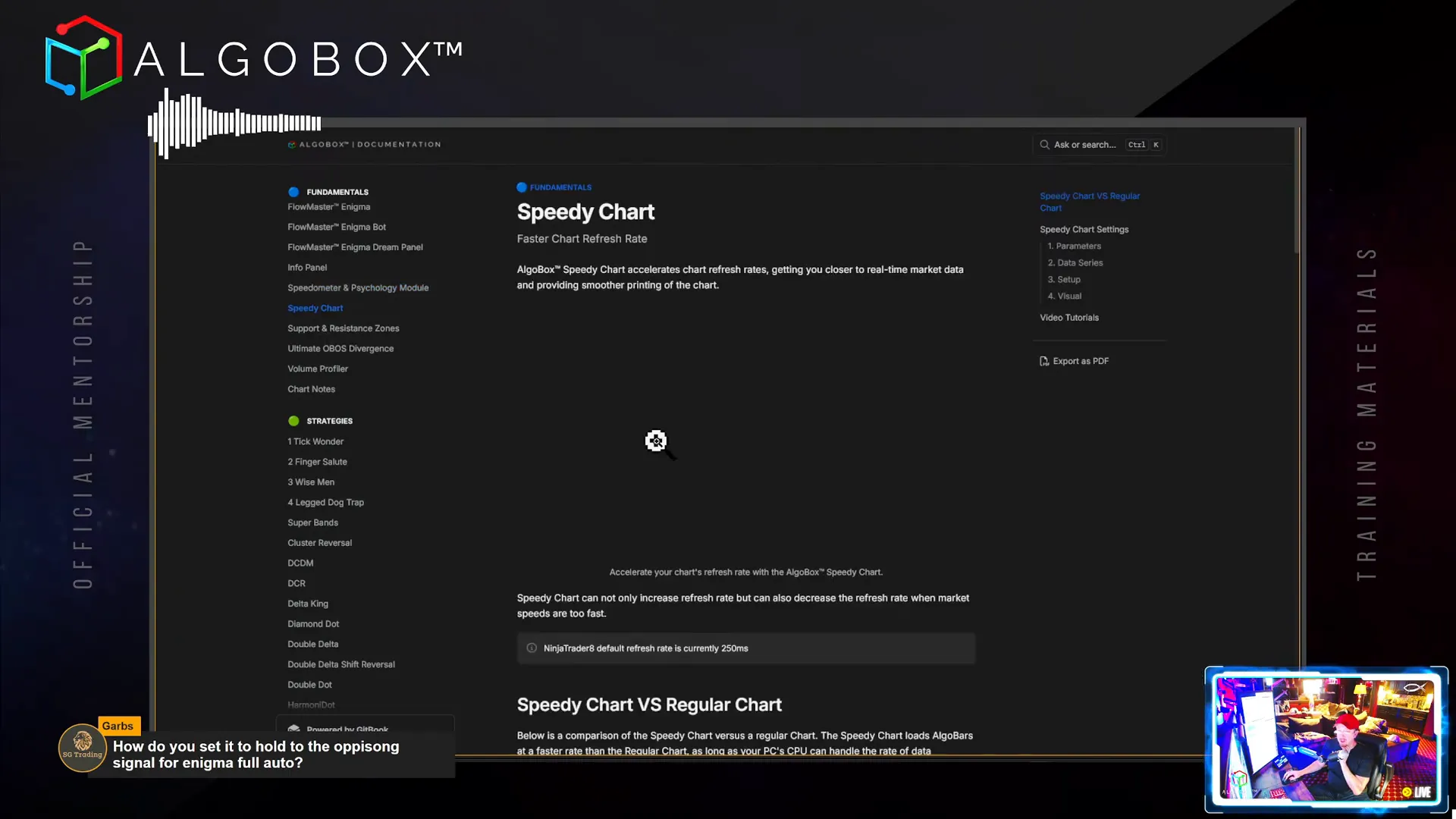Click the NinjaTrader8 default refresh rate note
This screenshot has width=1456, height=819.
tap(746, 648)
